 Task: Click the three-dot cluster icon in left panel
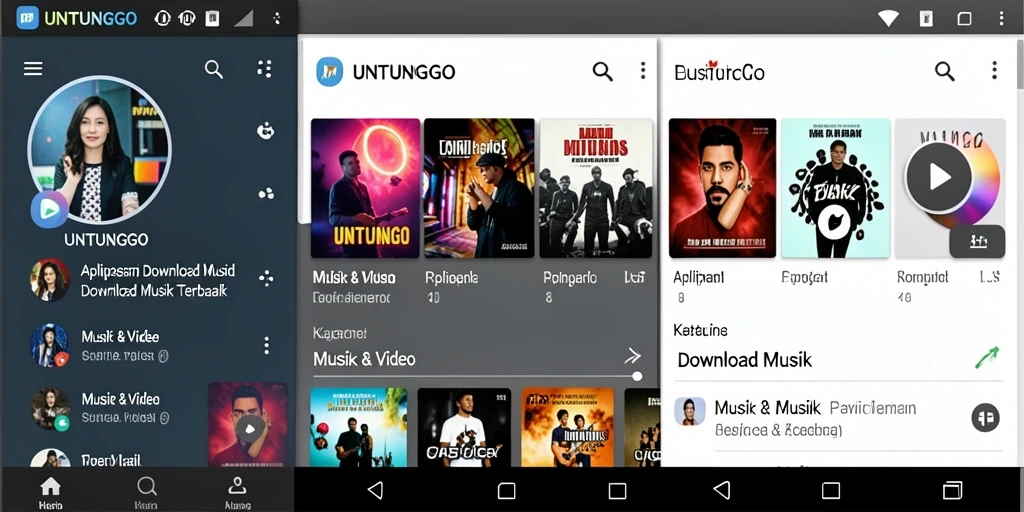(x=266, y=194)
